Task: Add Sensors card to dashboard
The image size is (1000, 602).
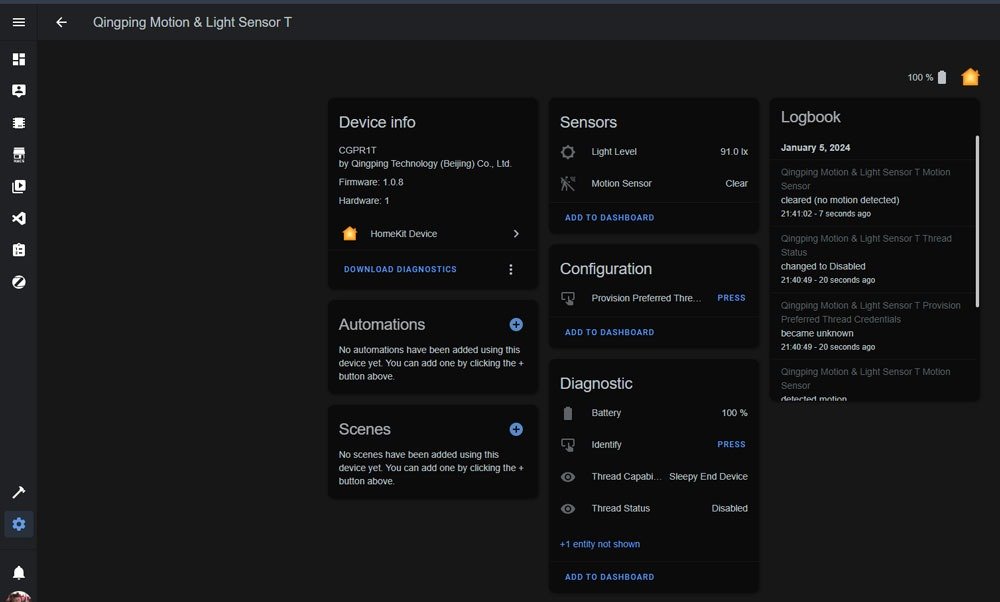Action: [x=609, y=217]
